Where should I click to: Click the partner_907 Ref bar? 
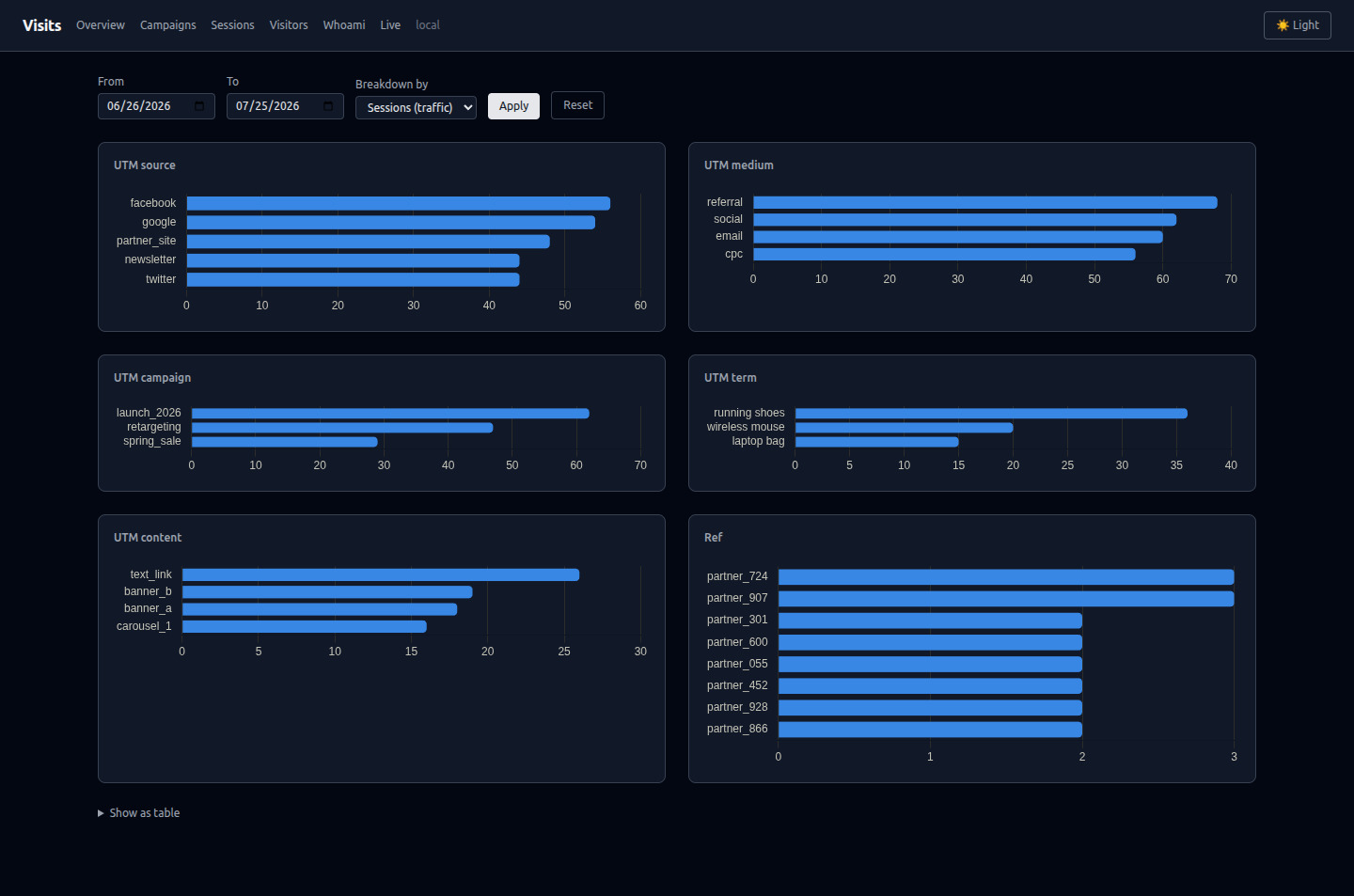tap(1006, 599)
